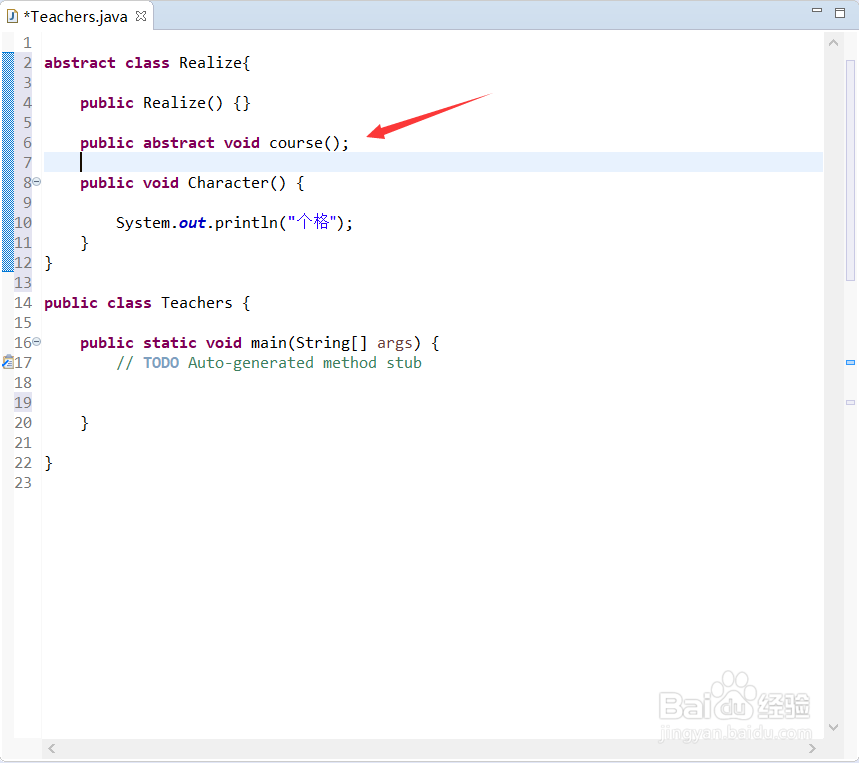
Task: Click line number 19 in the ruler
Action: [23, 403]
